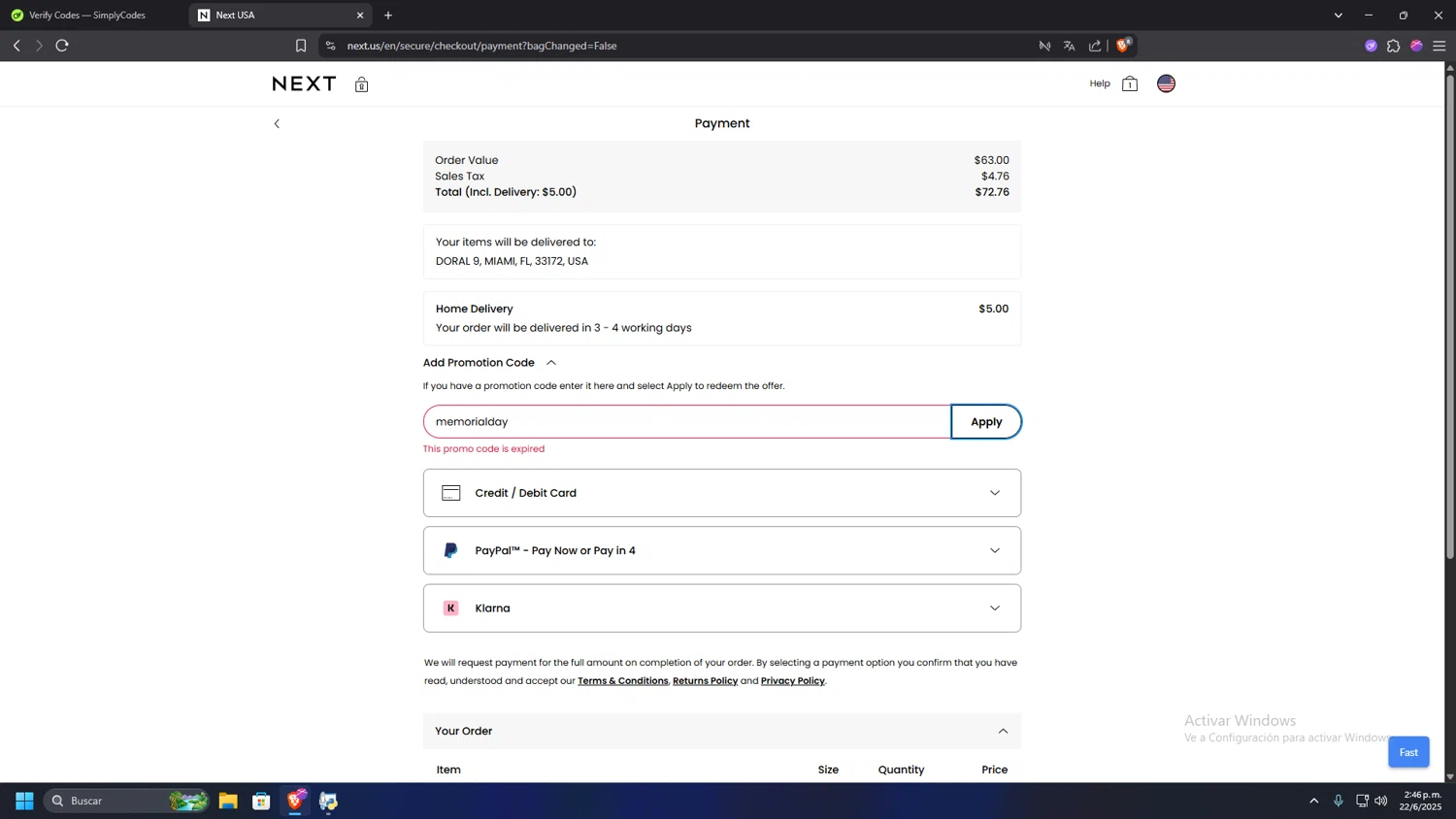
Task: Open the extensions puzzle icon
Action: point(1393,46)
